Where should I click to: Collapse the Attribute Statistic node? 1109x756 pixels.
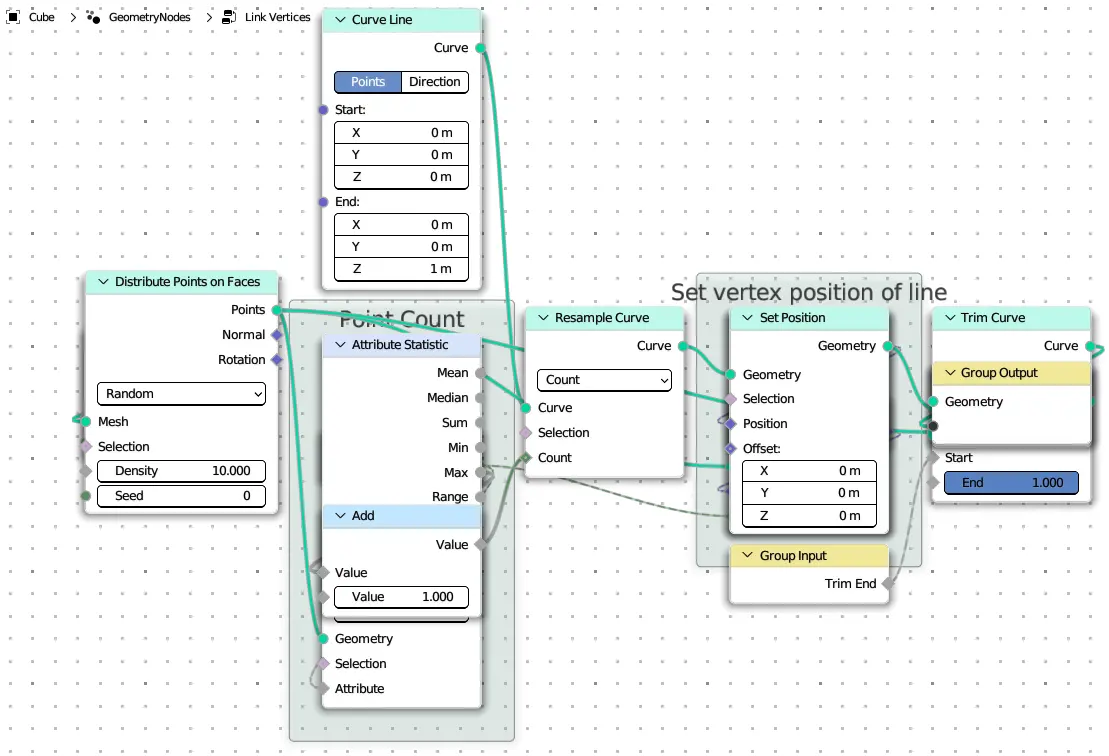340,344
